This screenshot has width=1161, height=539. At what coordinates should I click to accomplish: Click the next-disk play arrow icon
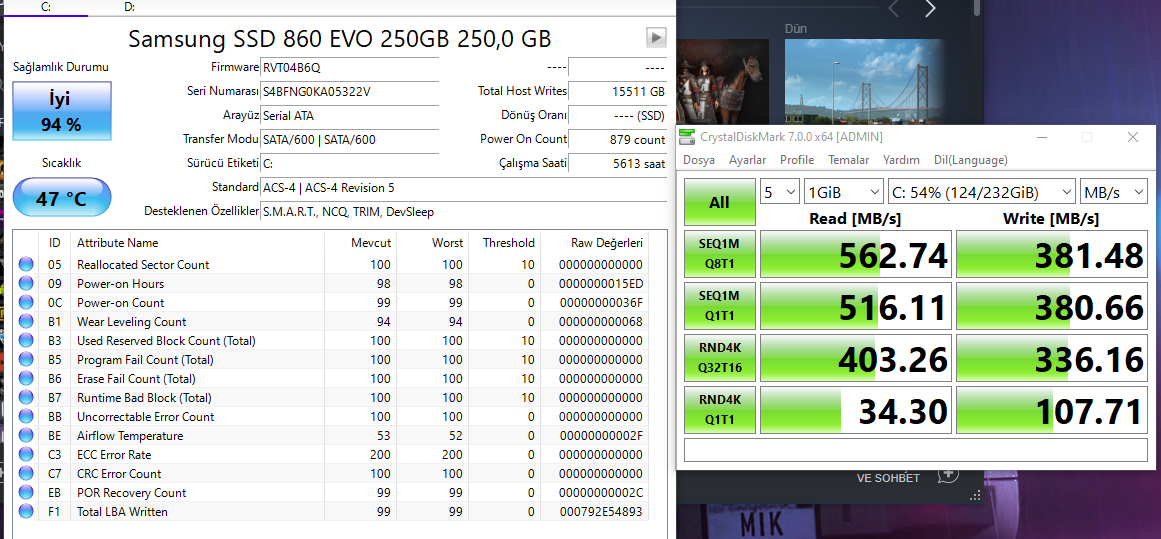(656, 37)
